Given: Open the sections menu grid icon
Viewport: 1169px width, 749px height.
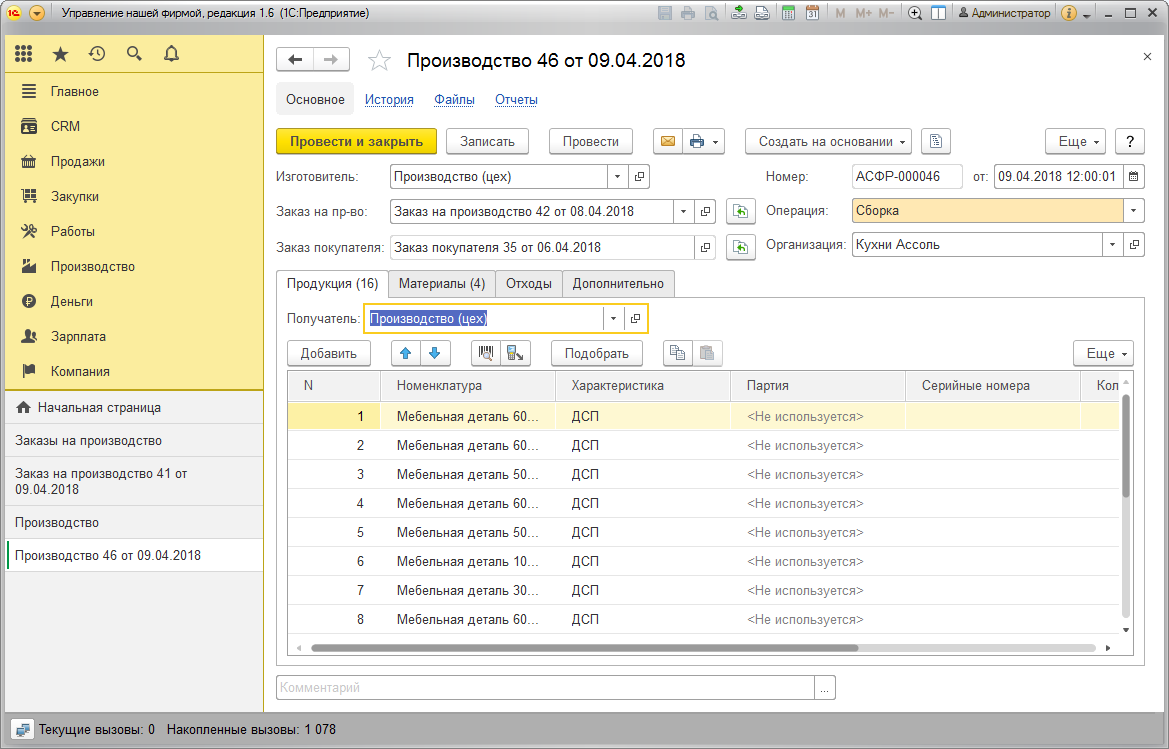Looking at the screenshot, I should (x=24, y=54).
